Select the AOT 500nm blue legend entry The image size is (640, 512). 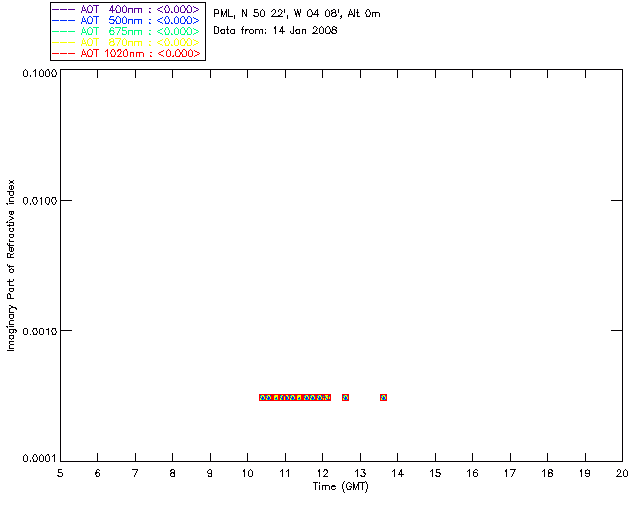(x=126, y=20)
